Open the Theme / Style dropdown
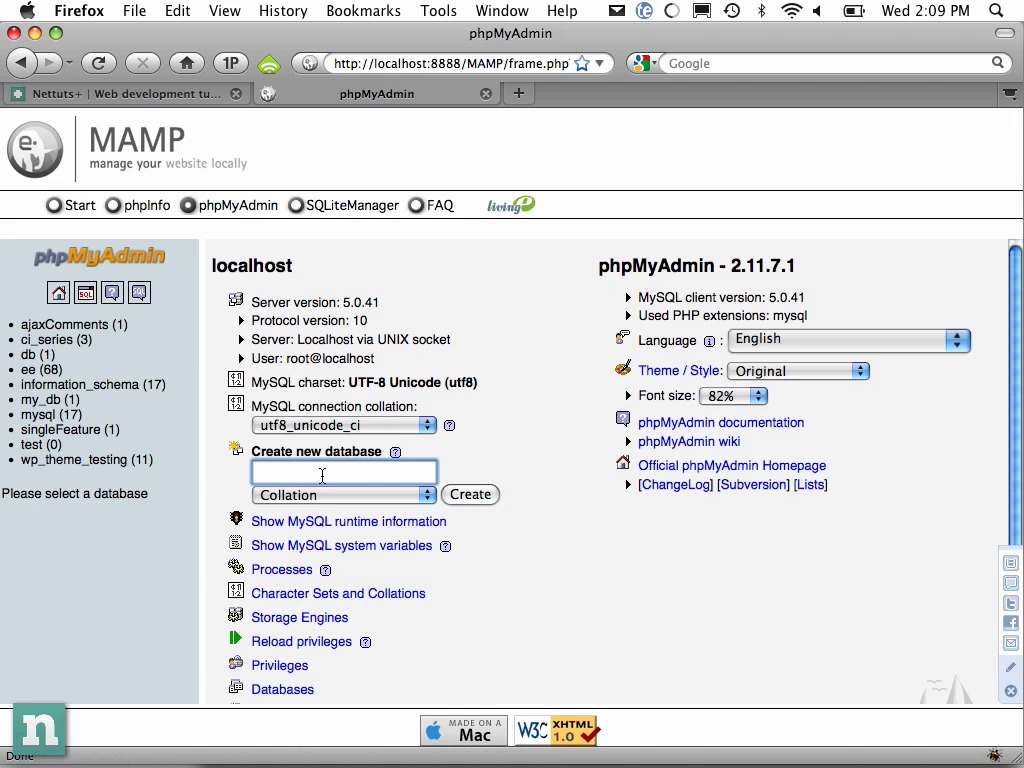Viewport: 1024px width, 768px height. pos(798,371)
